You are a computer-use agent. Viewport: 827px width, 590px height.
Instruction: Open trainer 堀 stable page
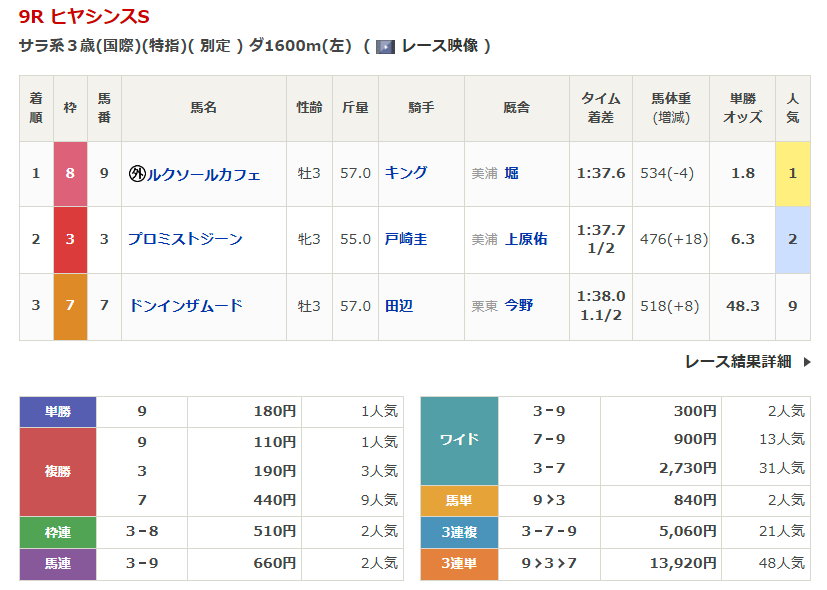coord(512,173)
